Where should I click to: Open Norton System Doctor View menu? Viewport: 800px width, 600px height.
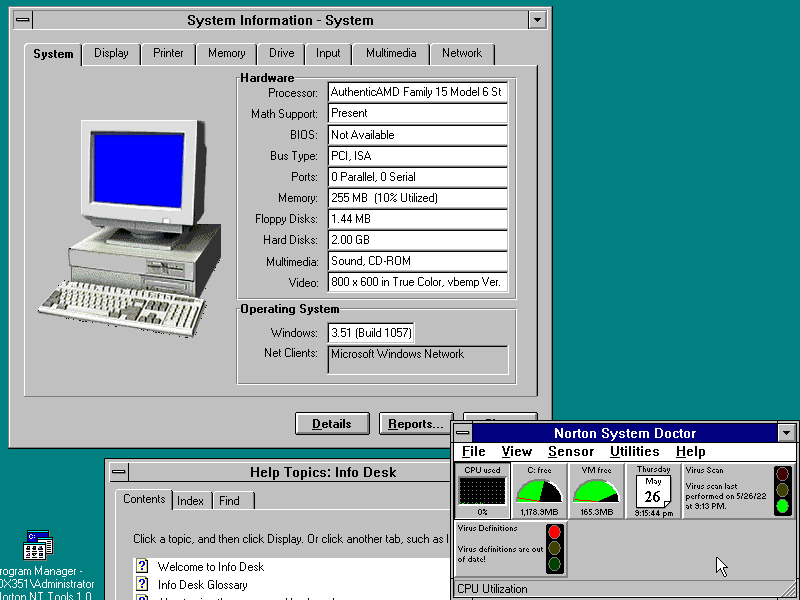point(516,452)
